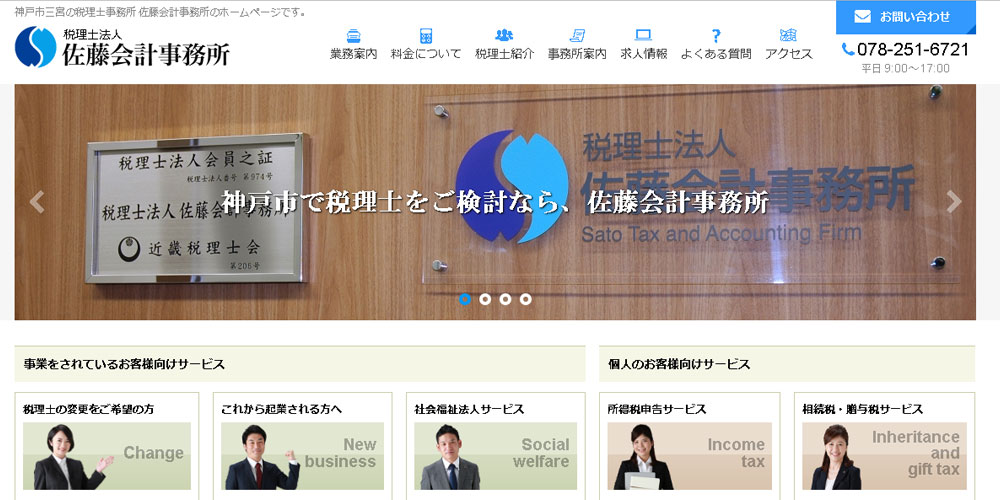Click the 税理士紹介 people icon
1000x500 pixels.
[504, 35]
